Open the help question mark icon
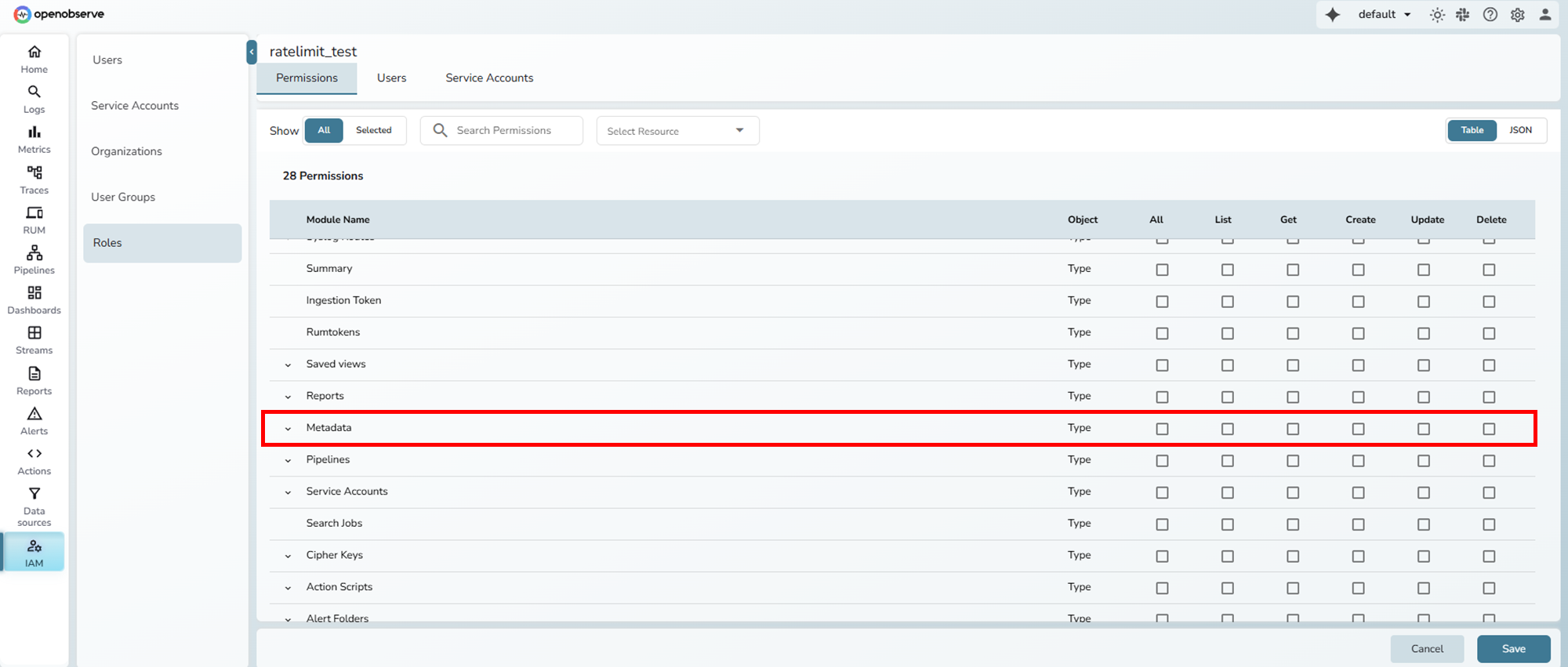 1490,15
